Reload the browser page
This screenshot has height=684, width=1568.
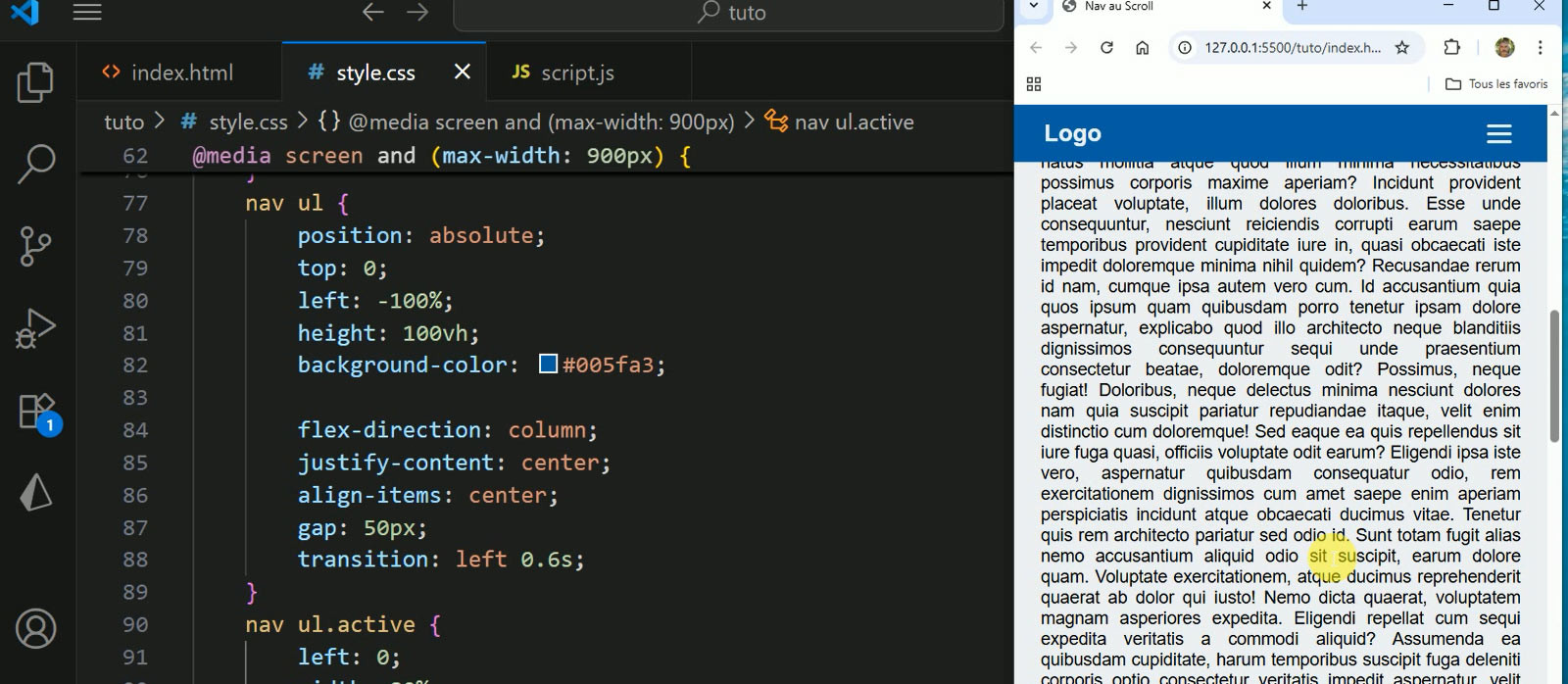click(1106, 47)
